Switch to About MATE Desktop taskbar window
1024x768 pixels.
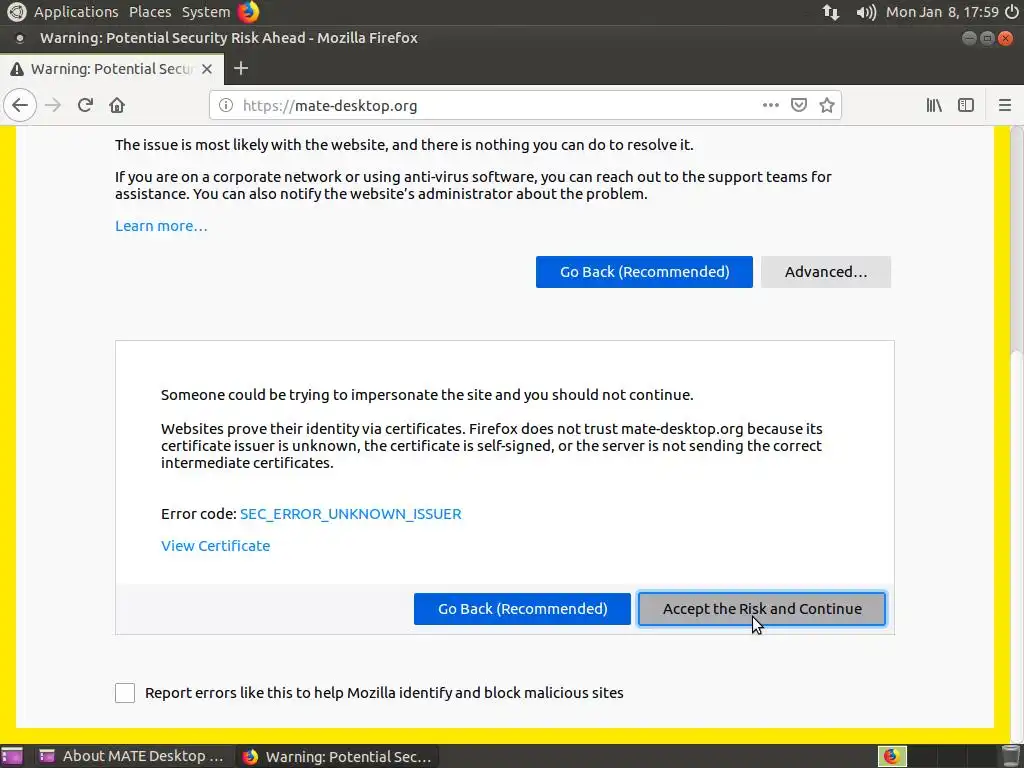(x=131, y=756)
